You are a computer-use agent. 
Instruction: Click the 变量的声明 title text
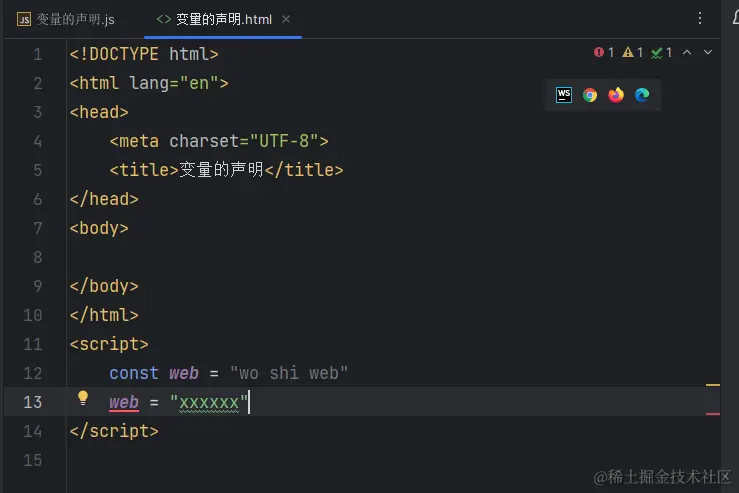point(222,170)
